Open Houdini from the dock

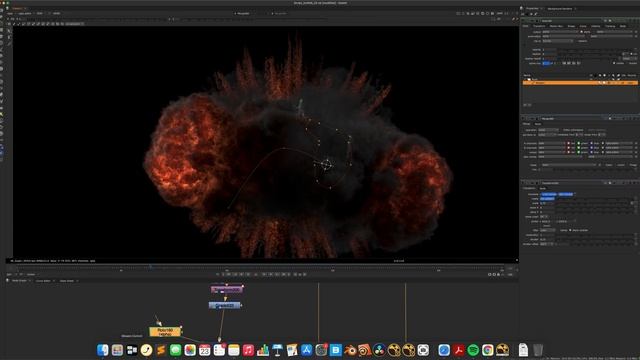364,350
